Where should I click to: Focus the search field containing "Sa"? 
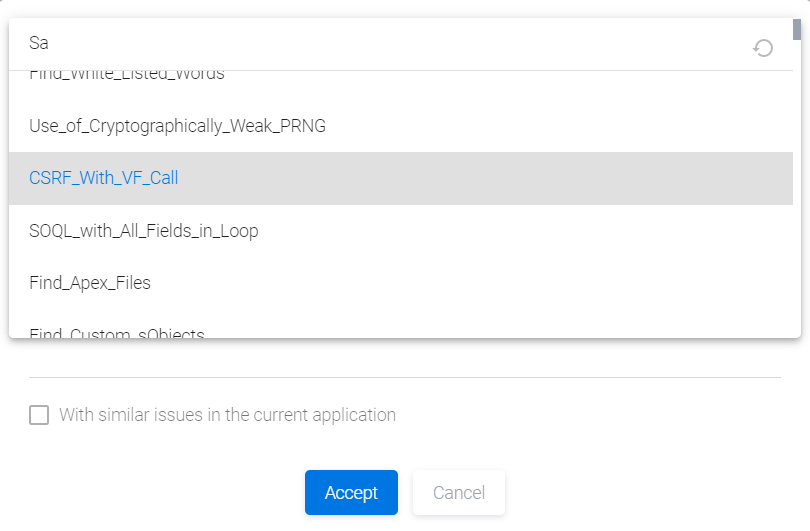(x=380, y=44)
